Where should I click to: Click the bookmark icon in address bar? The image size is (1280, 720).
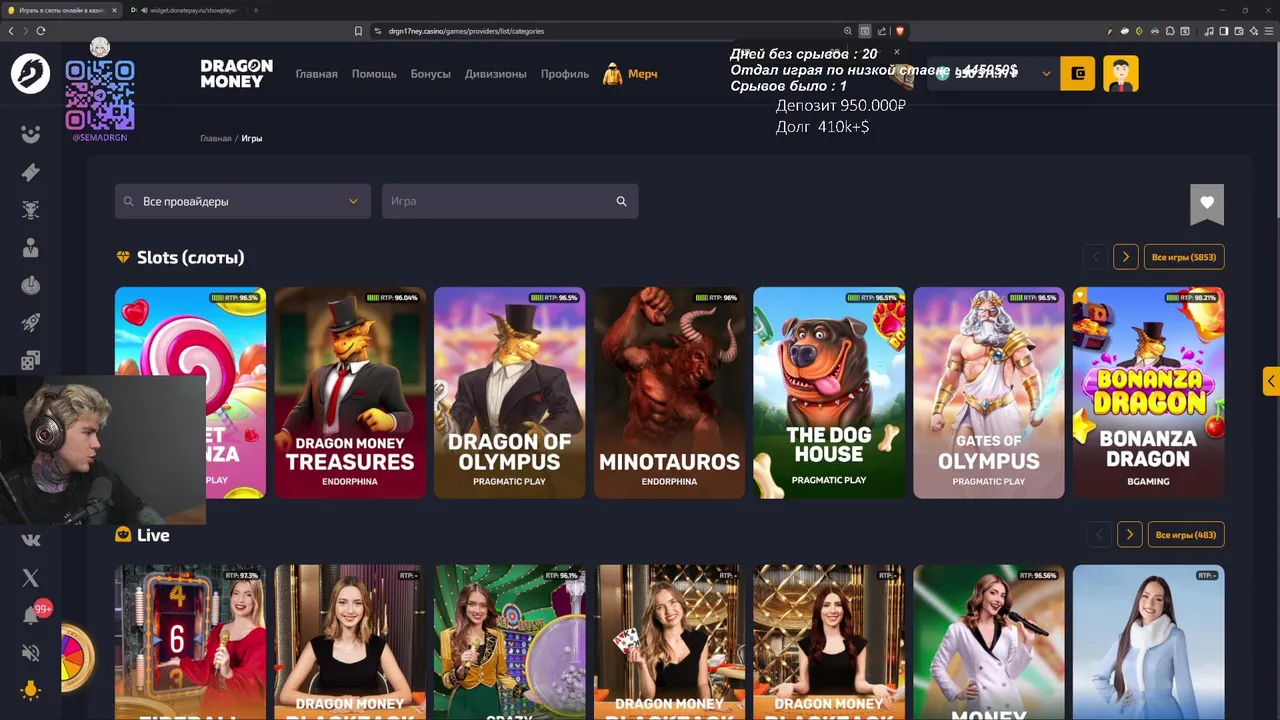(x=358, y=31)
